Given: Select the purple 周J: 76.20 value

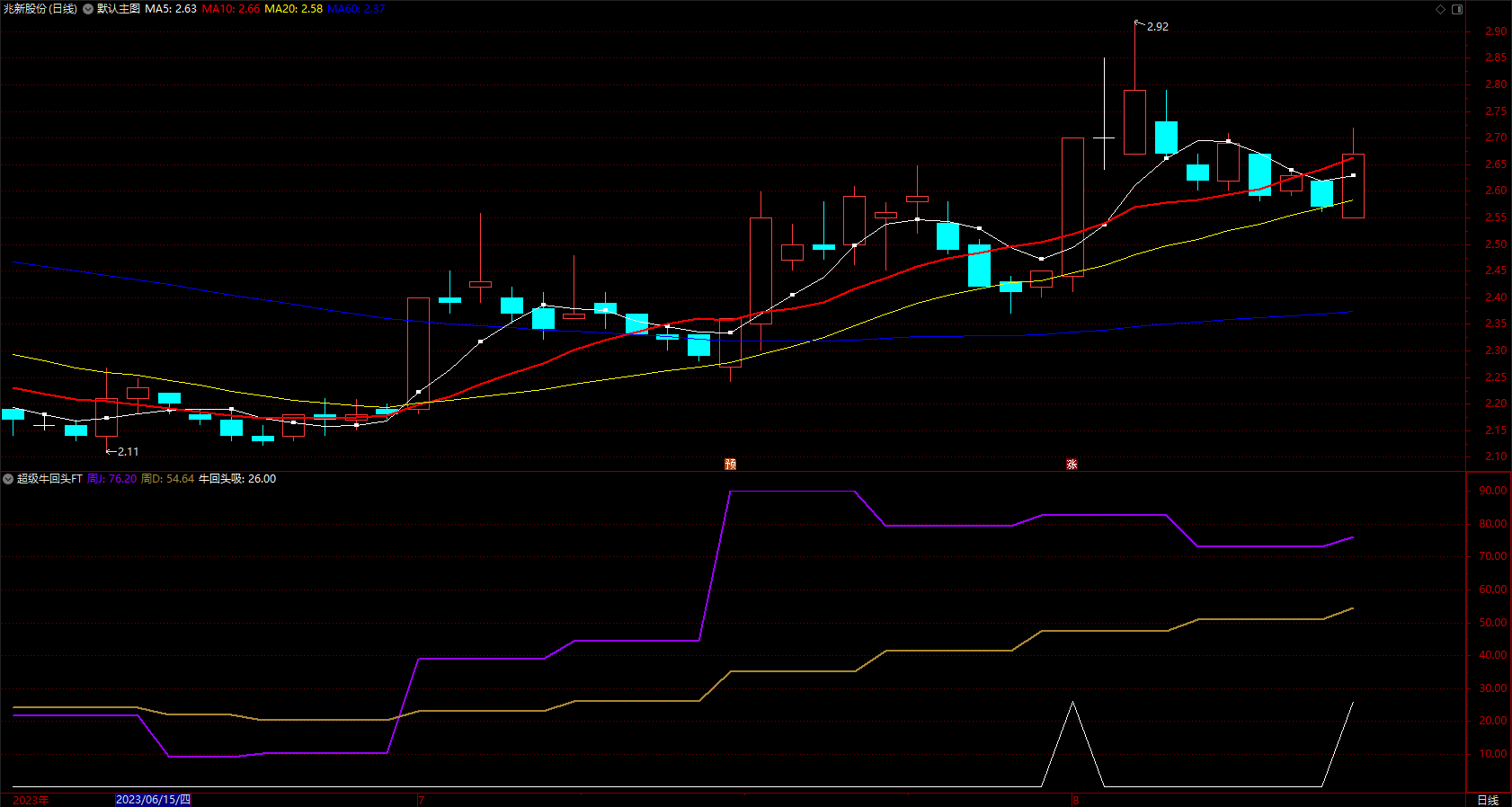Looking at the screenshot, I should click(111, 479).
